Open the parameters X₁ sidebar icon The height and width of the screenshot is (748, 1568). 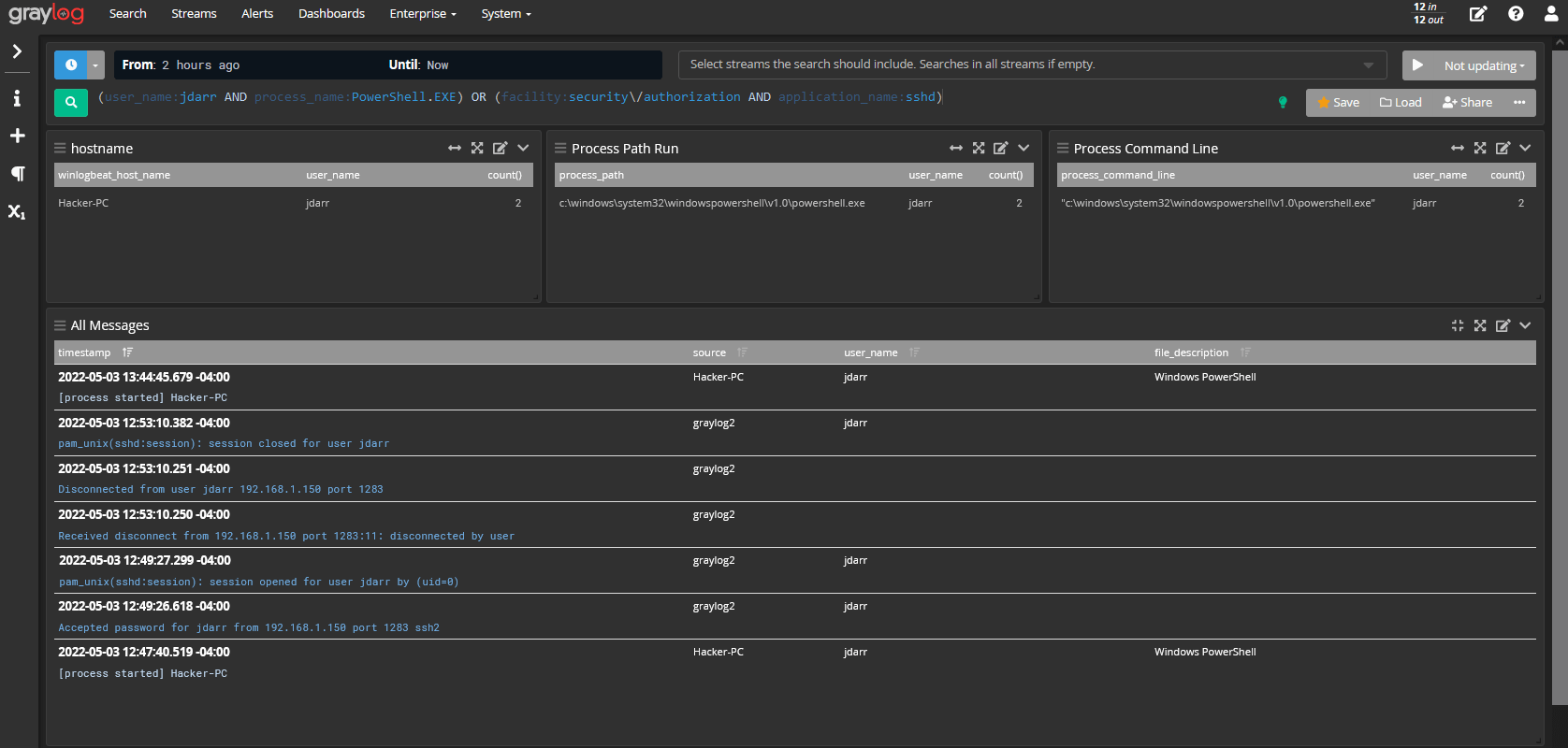tap(17, 211)
